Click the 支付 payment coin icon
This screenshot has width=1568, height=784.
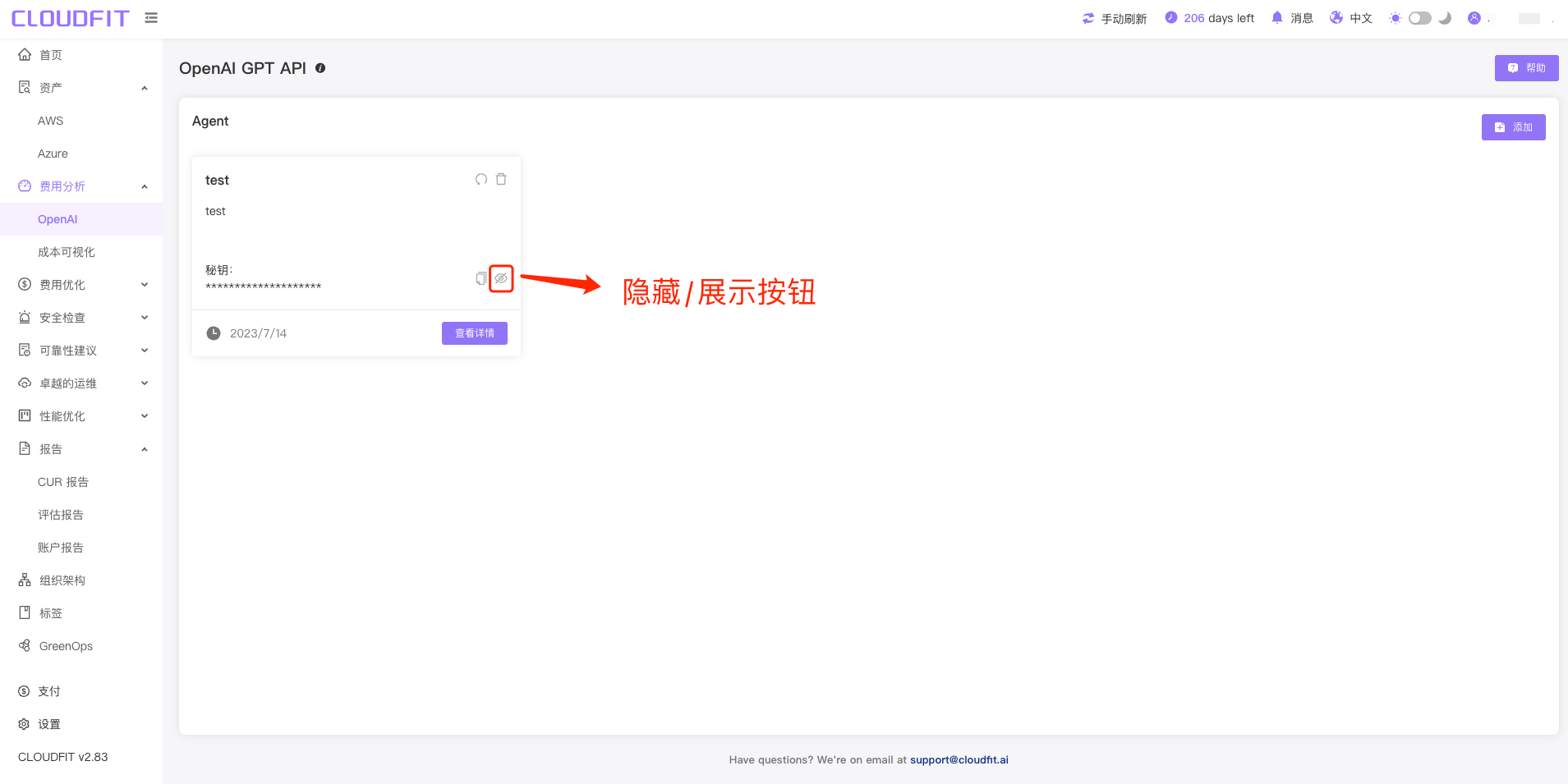click(24, 691)
